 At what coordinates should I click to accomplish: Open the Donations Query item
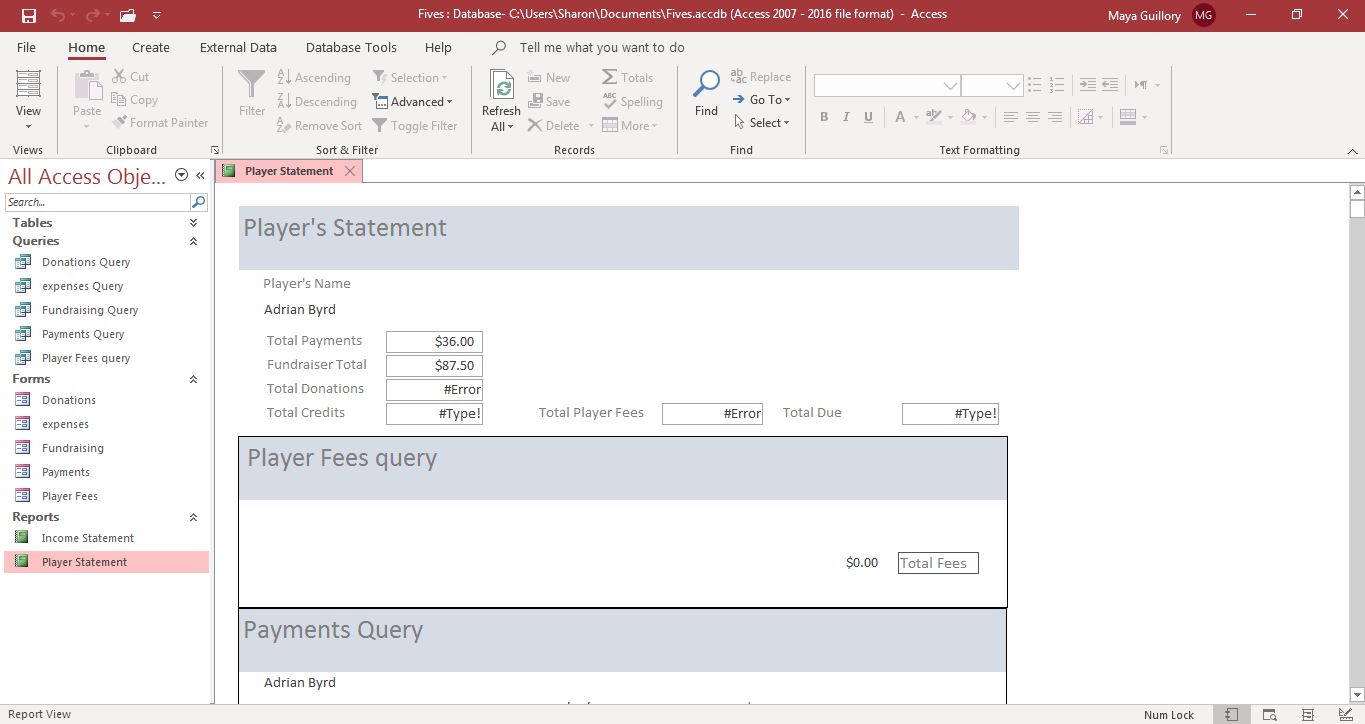pos(86,262)
